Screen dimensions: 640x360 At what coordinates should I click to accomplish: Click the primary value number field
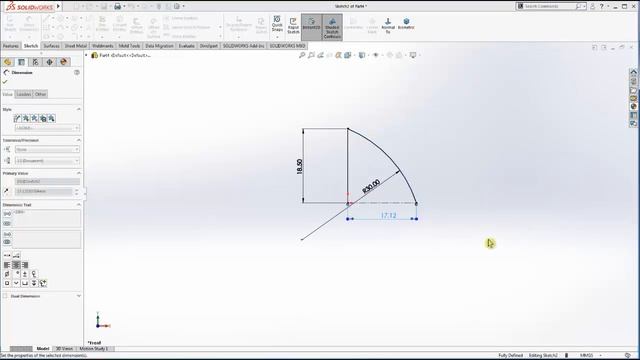(x=44, y=191)
